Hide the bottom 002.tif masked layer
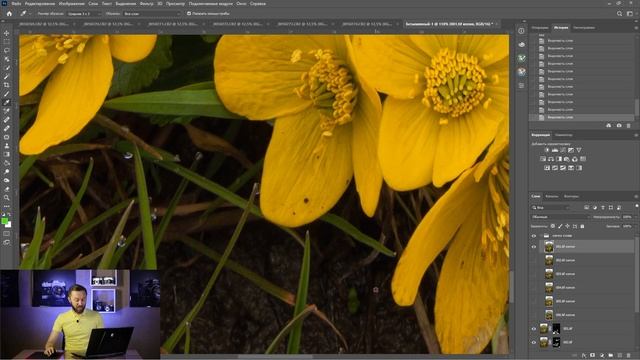 533,342
